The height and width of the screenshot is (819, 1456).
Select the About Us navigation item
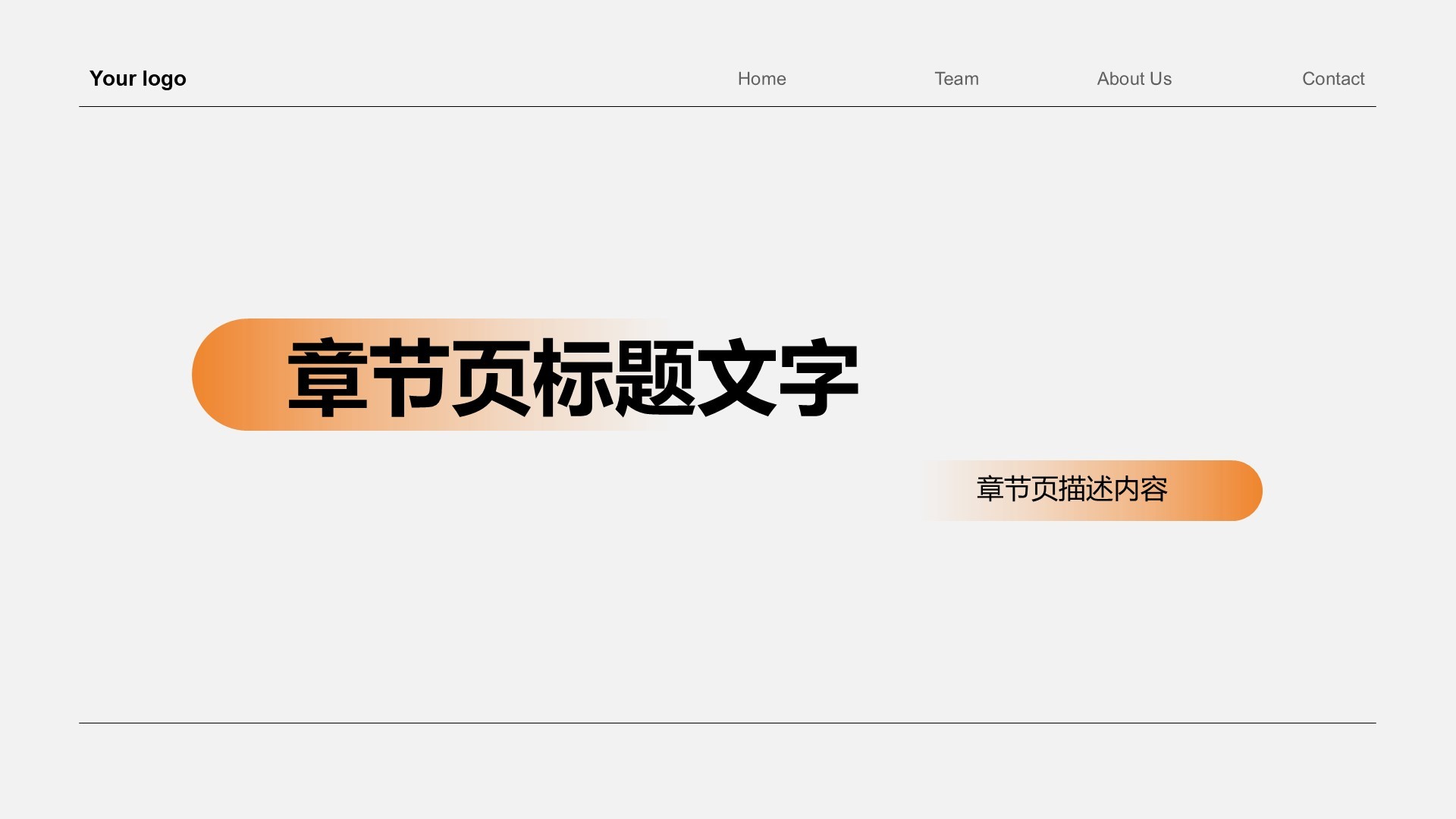1134,79
